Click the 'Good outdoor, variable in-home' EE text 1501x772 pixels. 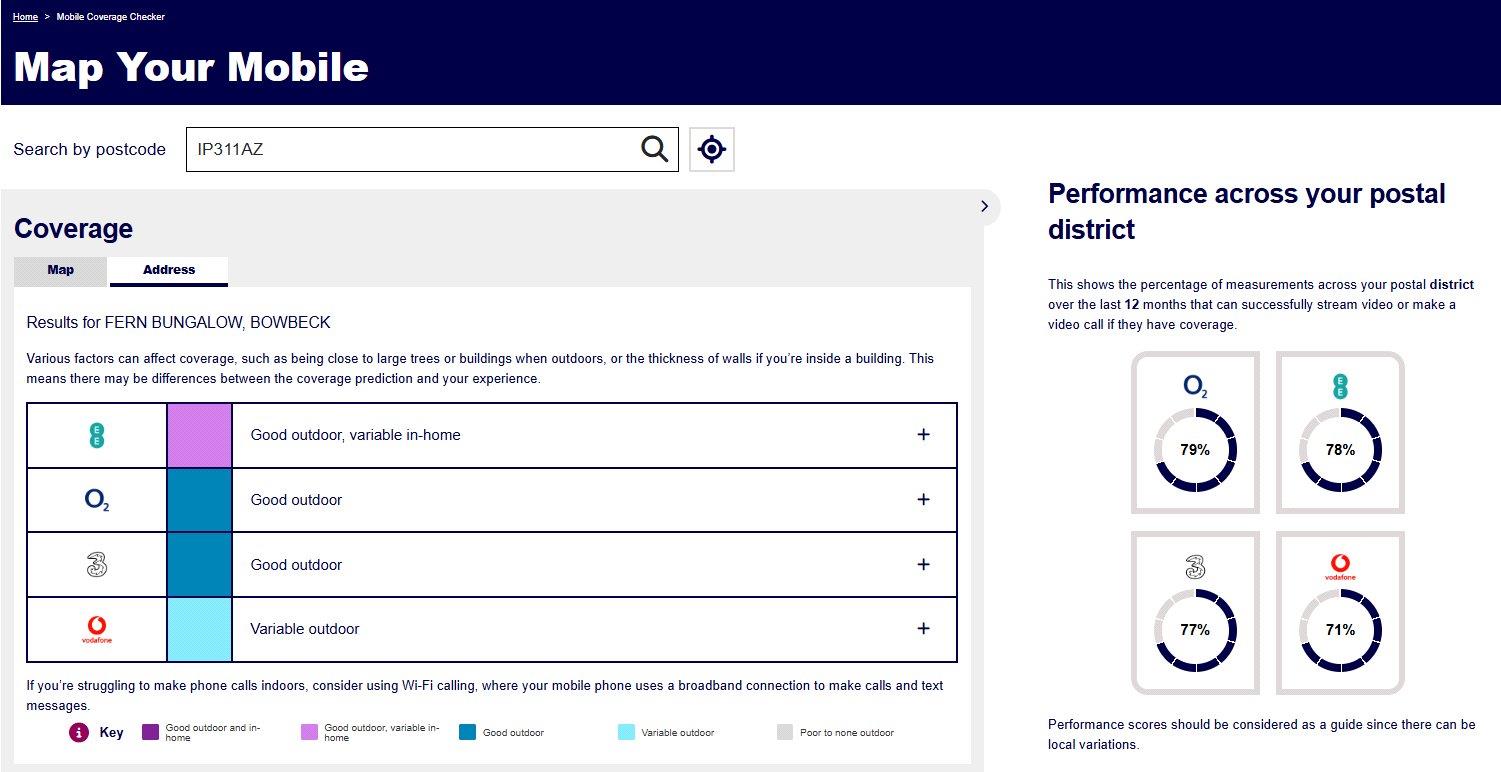click(x=355, y=435)
